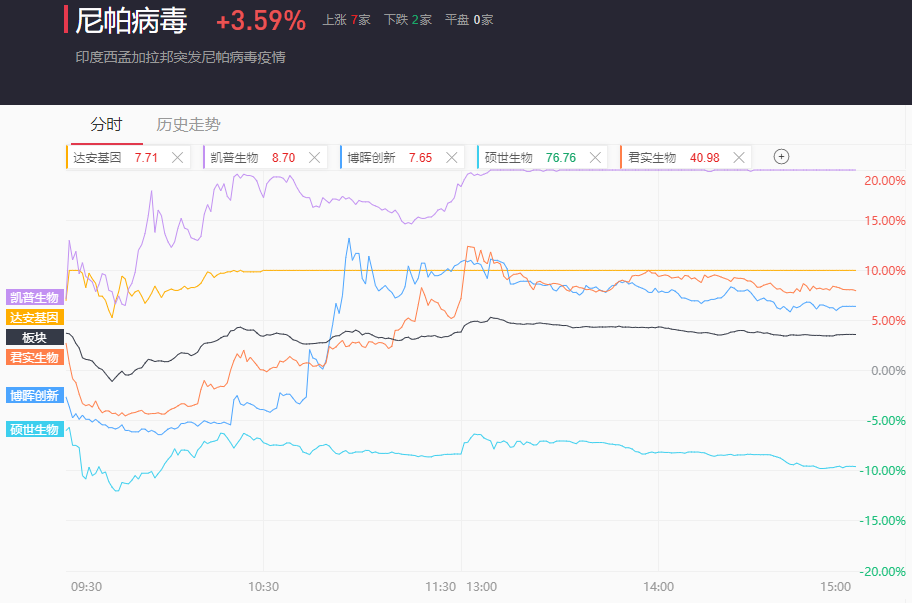Screen dimensions: 912x603
Task: Toggle the blue 博晖创新 line label
Action: (35, 395)
